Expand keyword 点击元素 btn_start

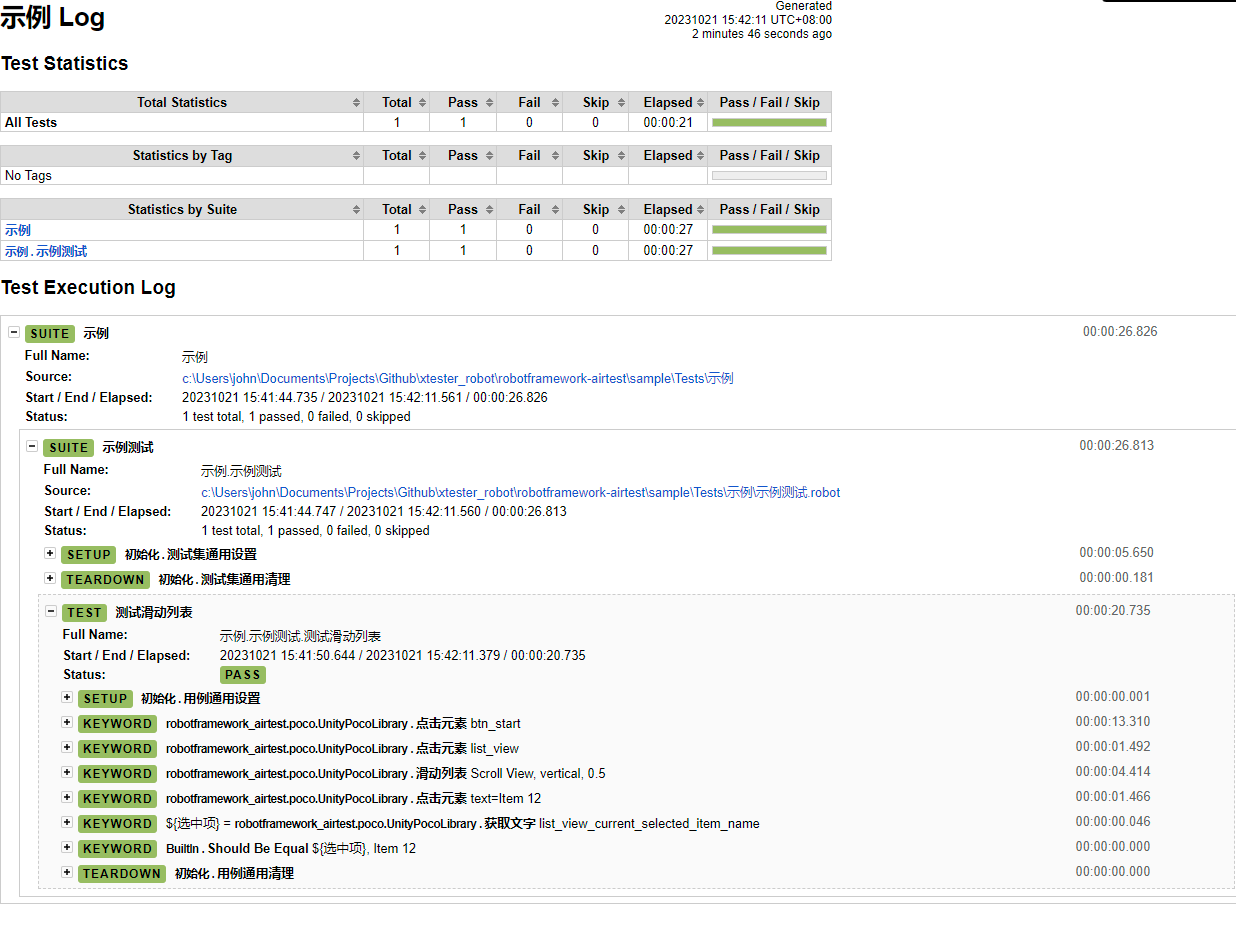click(67, 722)
